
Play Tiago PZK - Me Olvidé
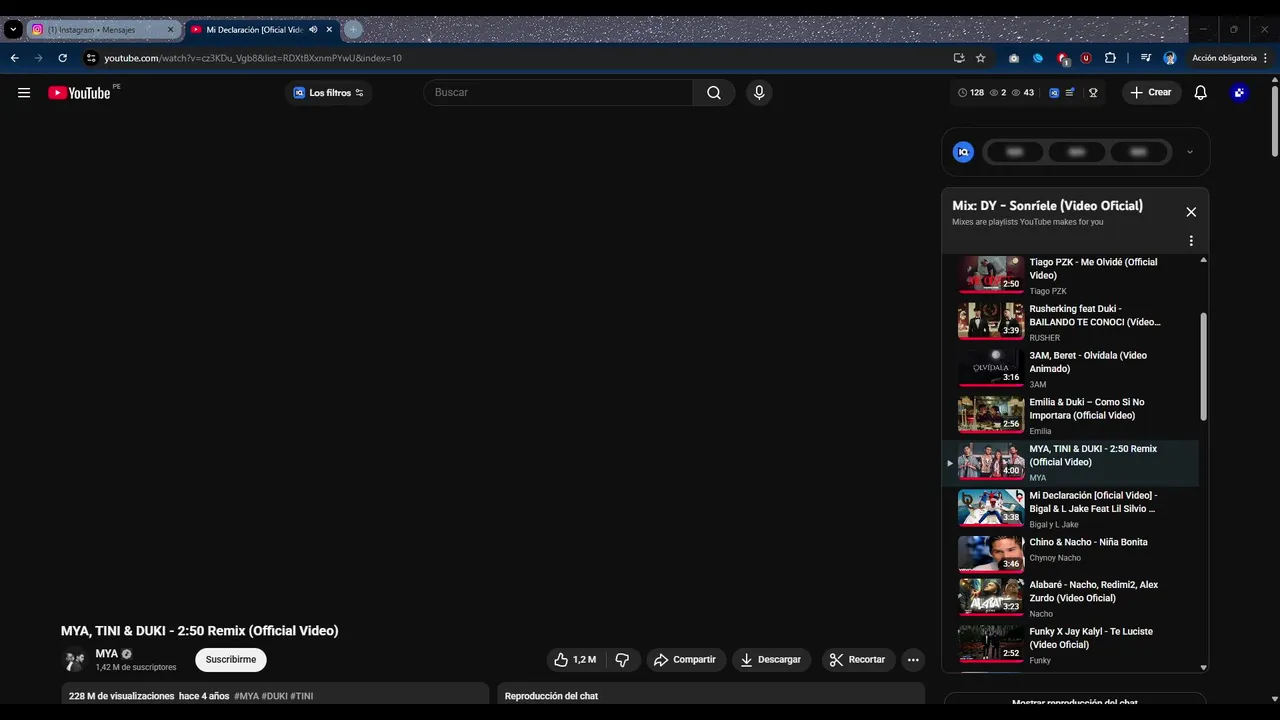[x=1072, y=276]
